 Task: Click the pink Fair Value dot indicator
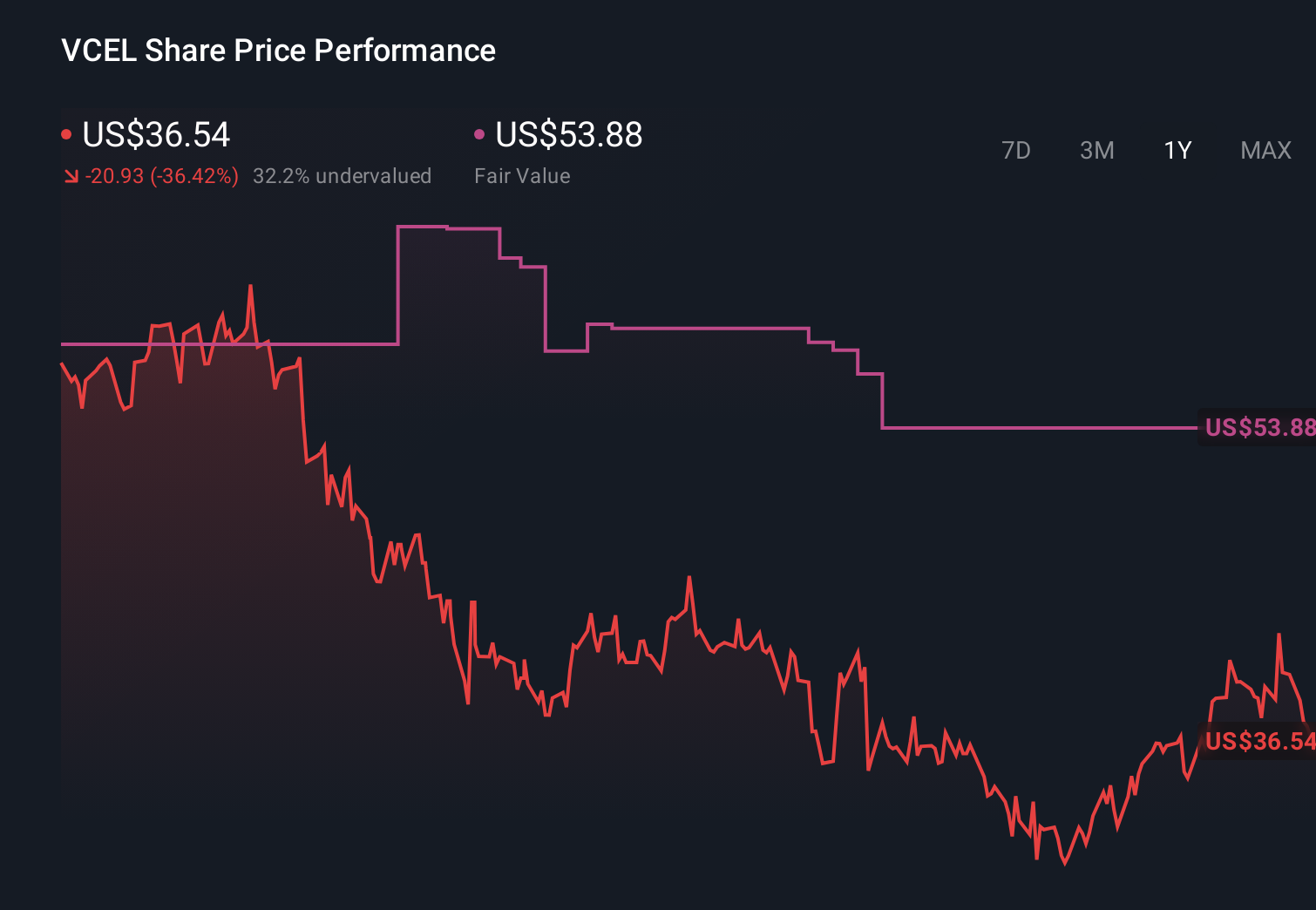(x=478, y=133)
